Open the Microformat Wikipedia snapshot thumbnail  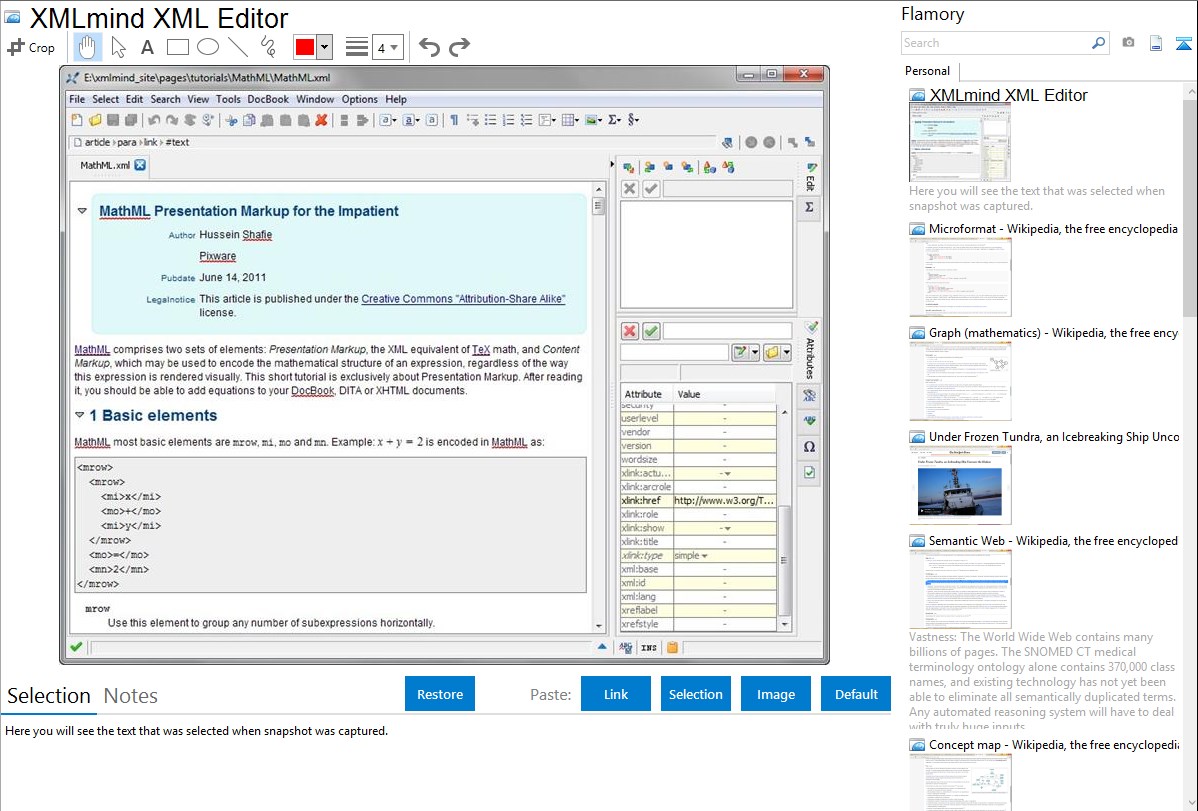pyautogui.click(x=960, y=277)
